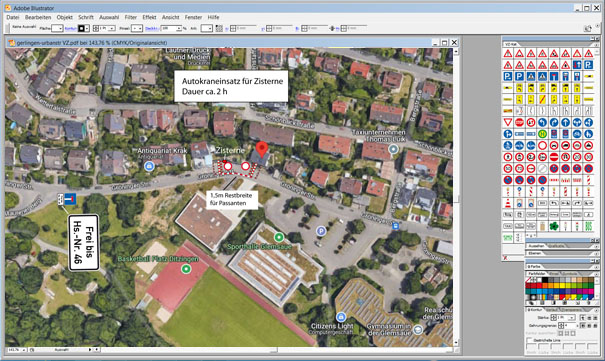This screenshot has width=605, height=361.
Task: Switch to the Ebenen panel tab
Action: click(x=535, y=253)
